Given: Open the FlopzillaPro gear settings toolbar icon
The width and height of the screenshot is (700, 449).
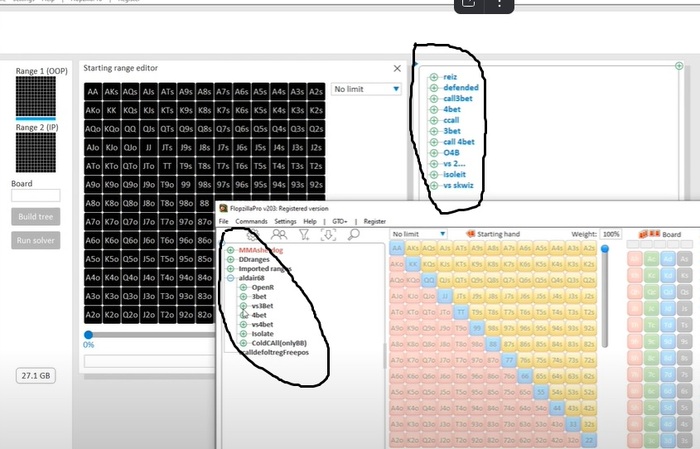Looking at the screenshot, I should point(253,235).
